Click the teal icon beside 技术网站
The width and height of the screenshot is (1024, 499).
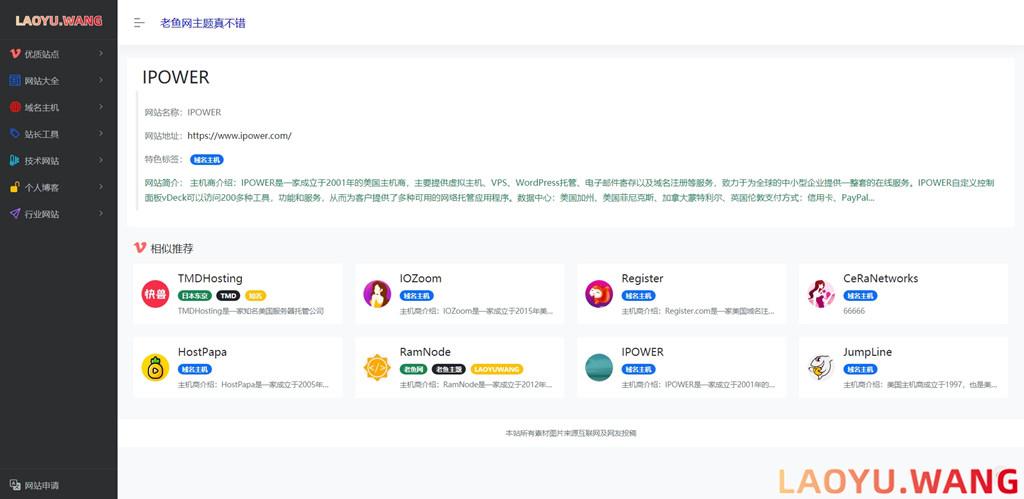15,160
